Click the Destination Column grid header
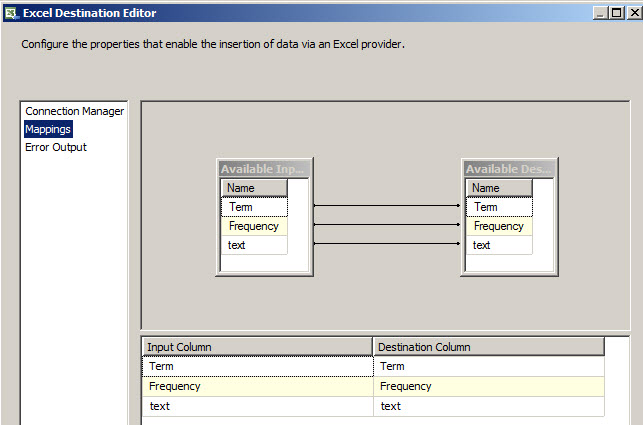Screen dimensions: 643x425 click(489, 347)
